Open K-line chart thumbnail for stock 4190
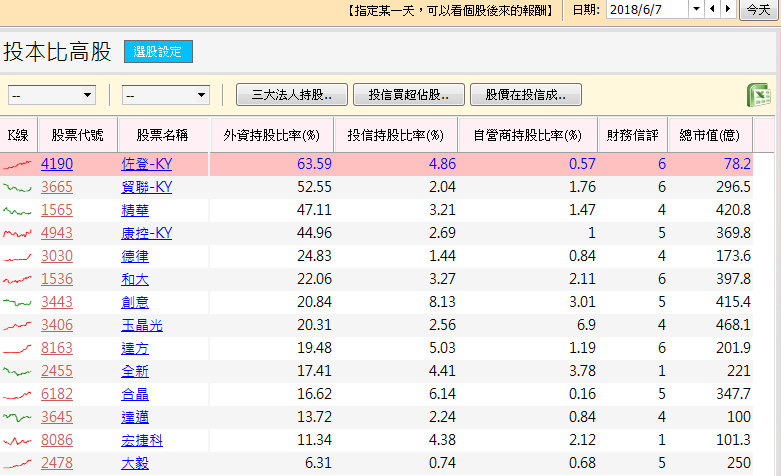781x476 pixels. (x=17, y=164)
